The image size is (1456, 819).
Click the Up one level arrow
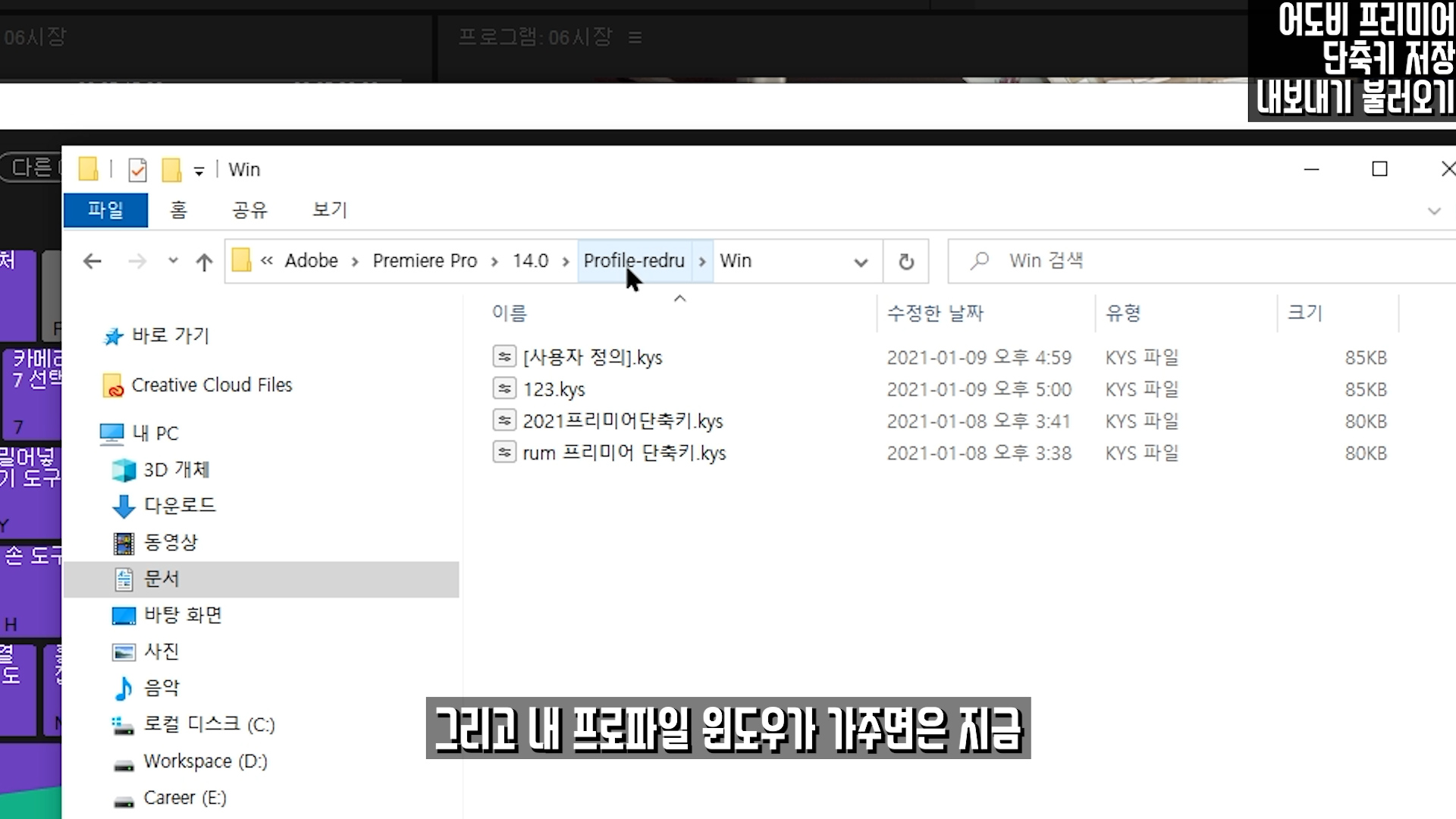pyautogui.click(x=204, y=262)
